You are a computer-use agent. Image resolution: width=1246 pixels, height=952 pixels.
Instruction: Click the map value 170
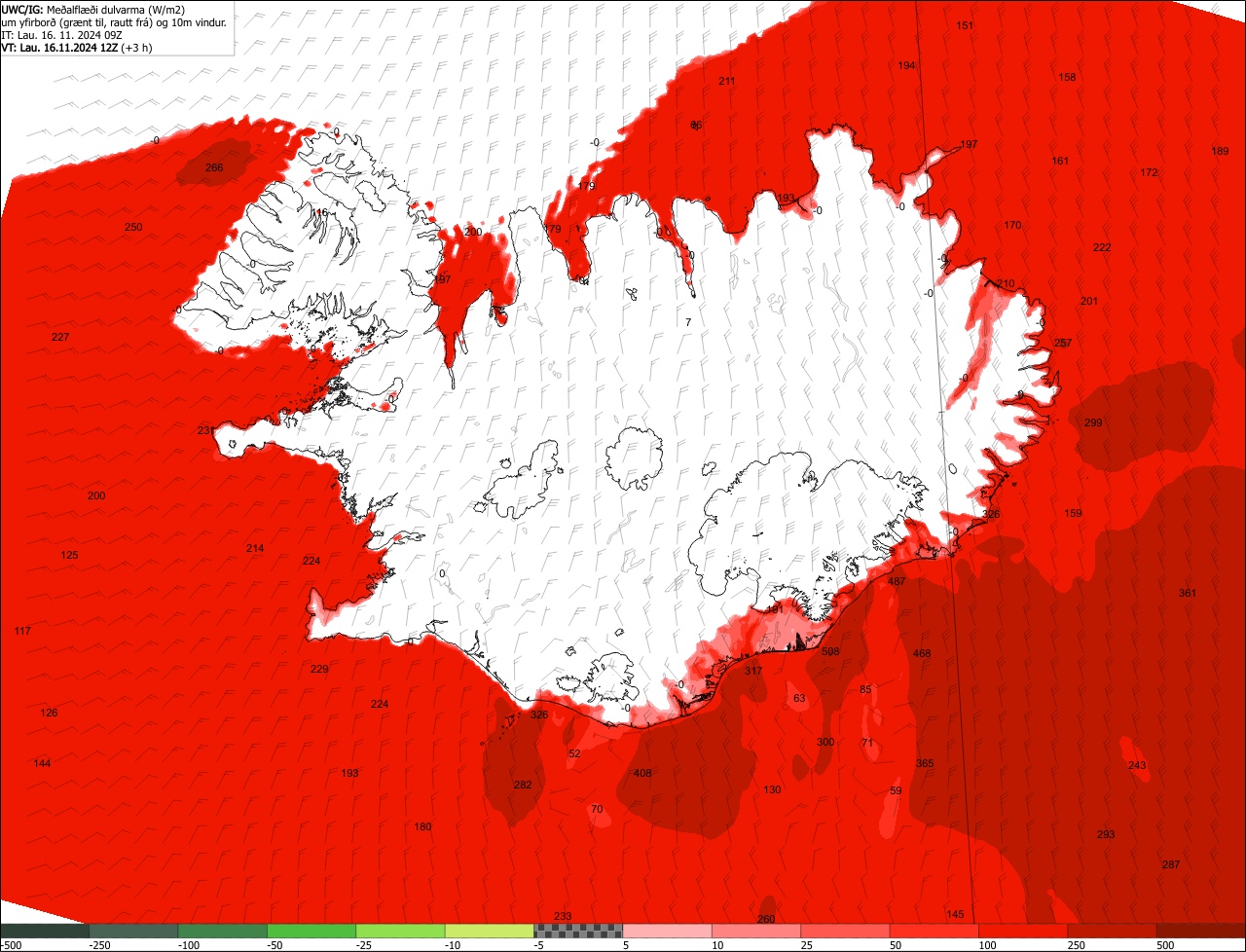click(1012, 225)
